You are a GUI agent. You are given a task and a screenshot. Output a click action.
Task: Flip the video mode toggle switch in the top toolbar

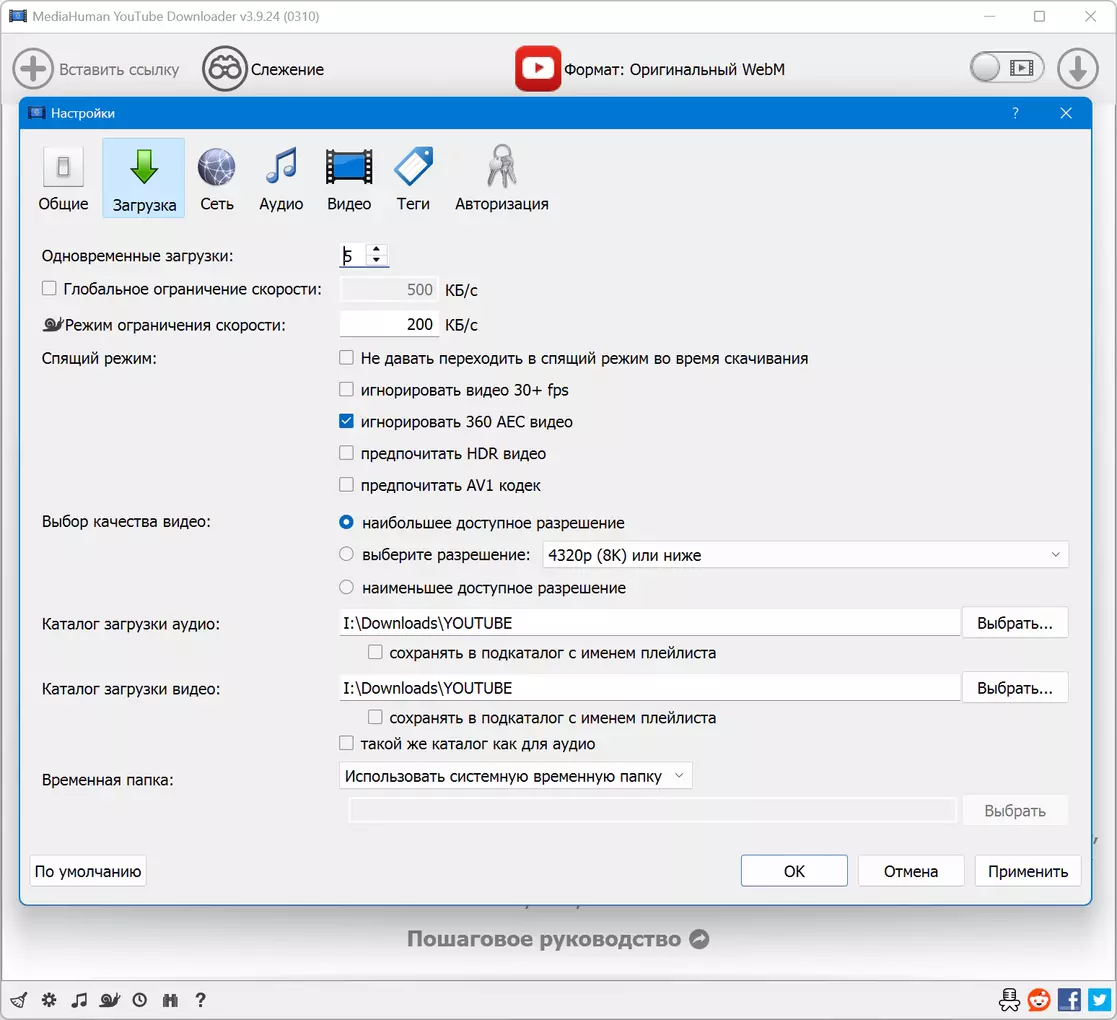(x=1007, y=68)
